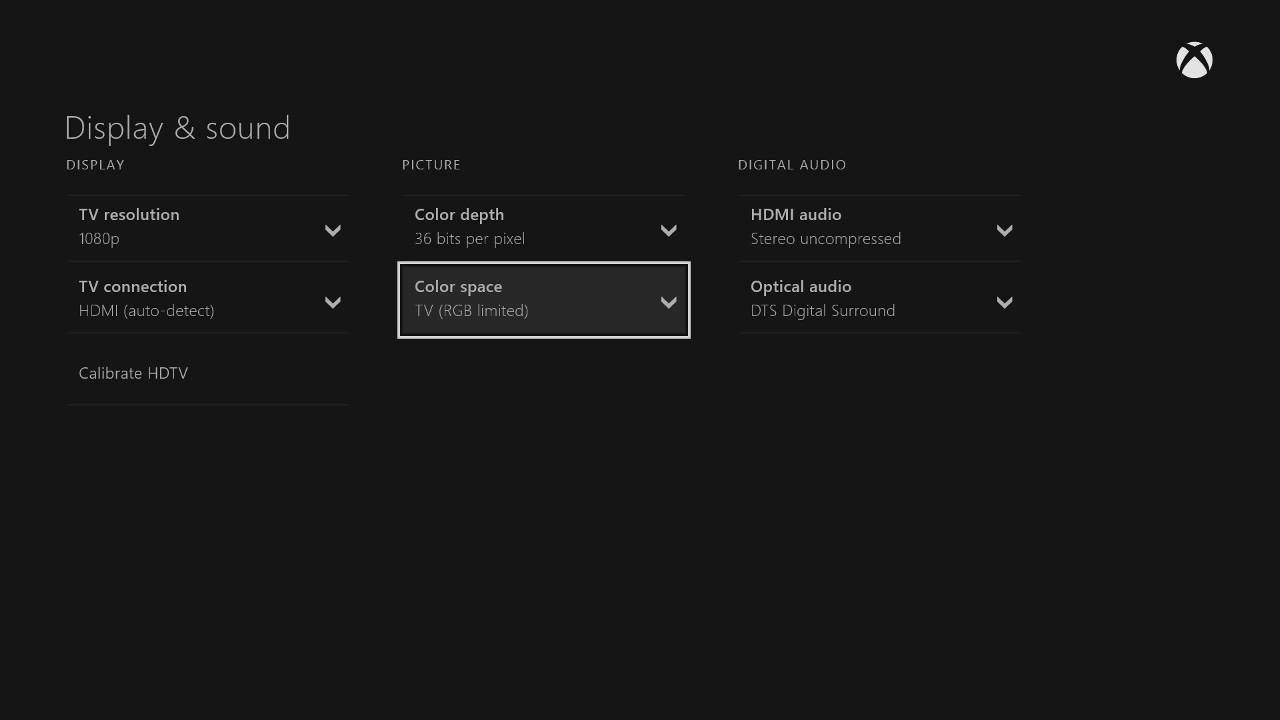Image resolution: width=1280 pixels, height=720 pixels.
Task: Open the TV connection dropdown label
Action: [133, 286]
